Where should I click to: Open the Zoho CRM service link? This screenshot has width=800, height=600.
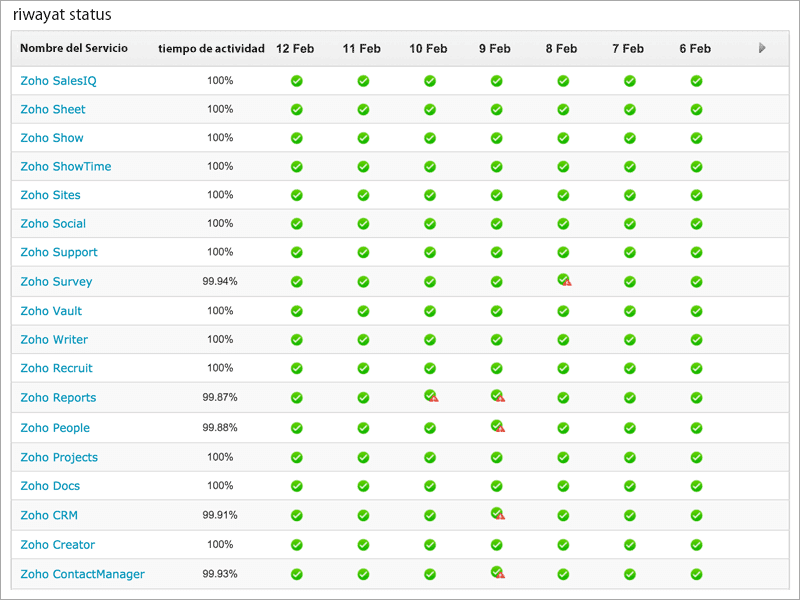tap(48, 514)
